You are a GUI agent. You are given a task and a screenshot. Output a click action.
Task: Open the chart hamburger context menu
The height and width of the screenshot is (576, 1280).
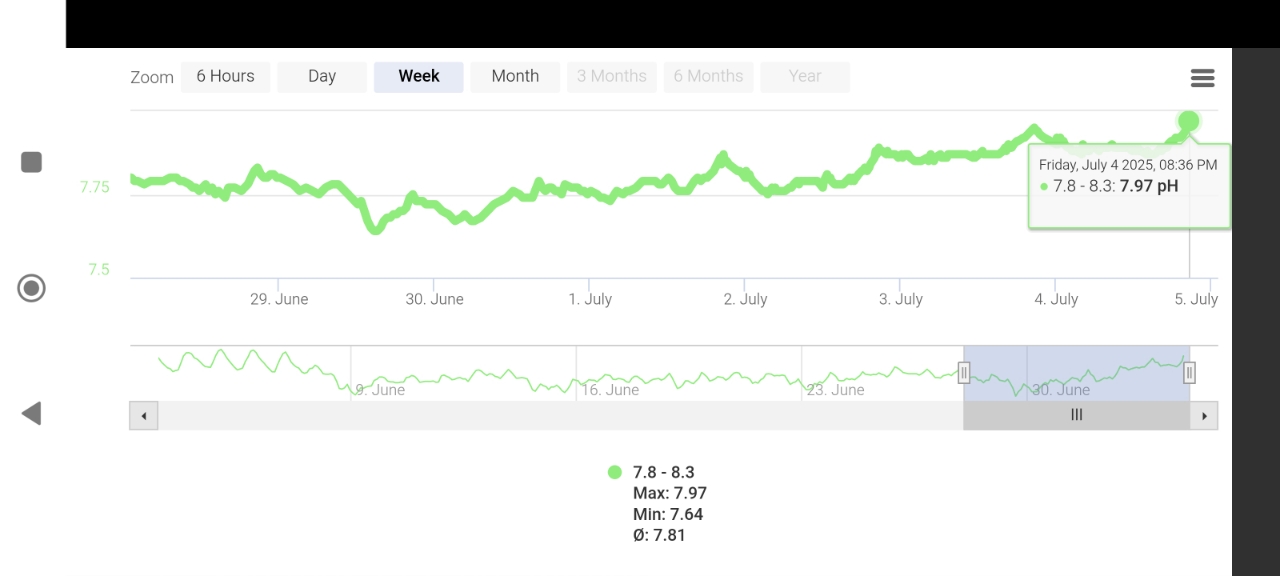pos(1202,78)
